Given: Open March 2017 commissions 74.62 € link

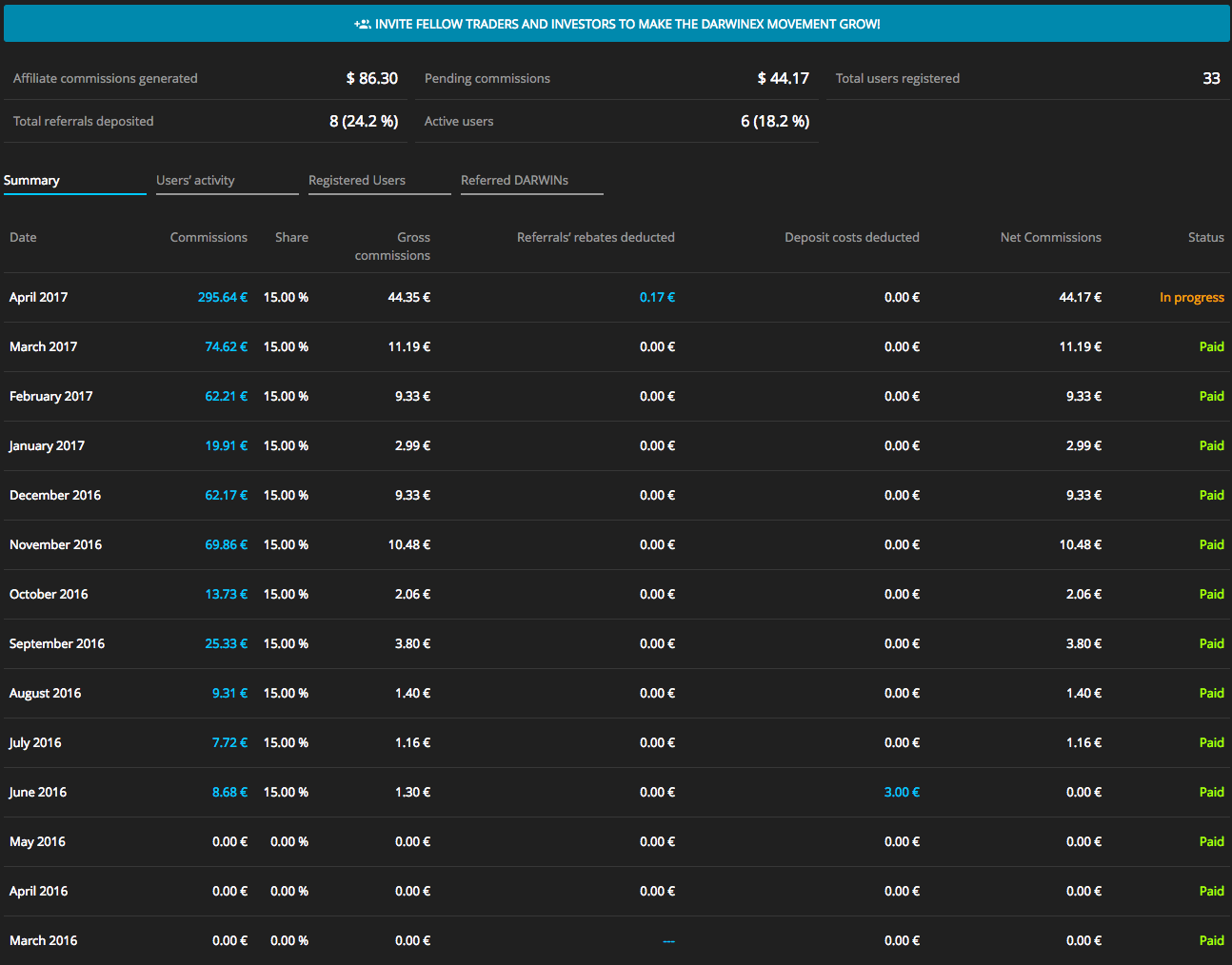Looking at the screenshot, I should (x=226, y=346).
